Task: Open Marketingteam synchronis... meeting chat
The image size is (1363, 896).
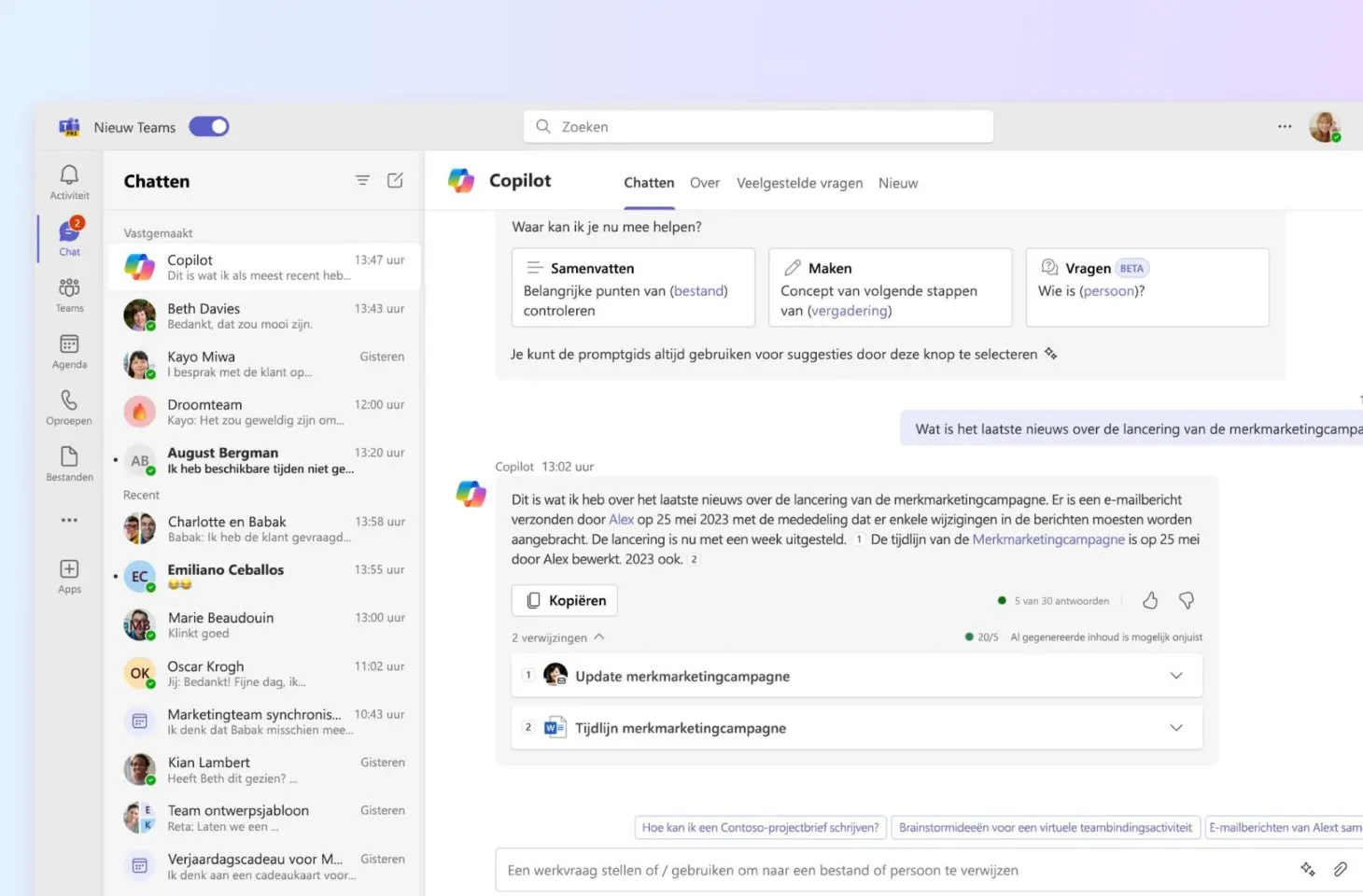Action: (x=264, y=721)
